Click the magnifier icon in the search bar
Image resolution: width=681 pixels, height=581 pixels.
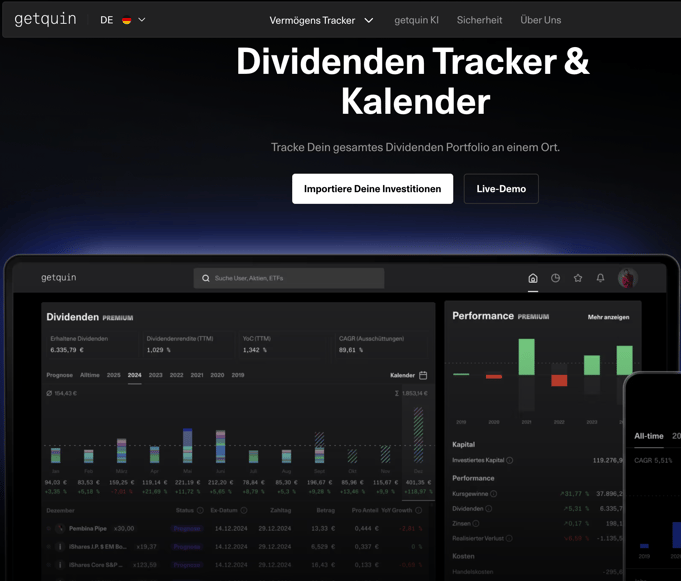[x=206, y=278]
